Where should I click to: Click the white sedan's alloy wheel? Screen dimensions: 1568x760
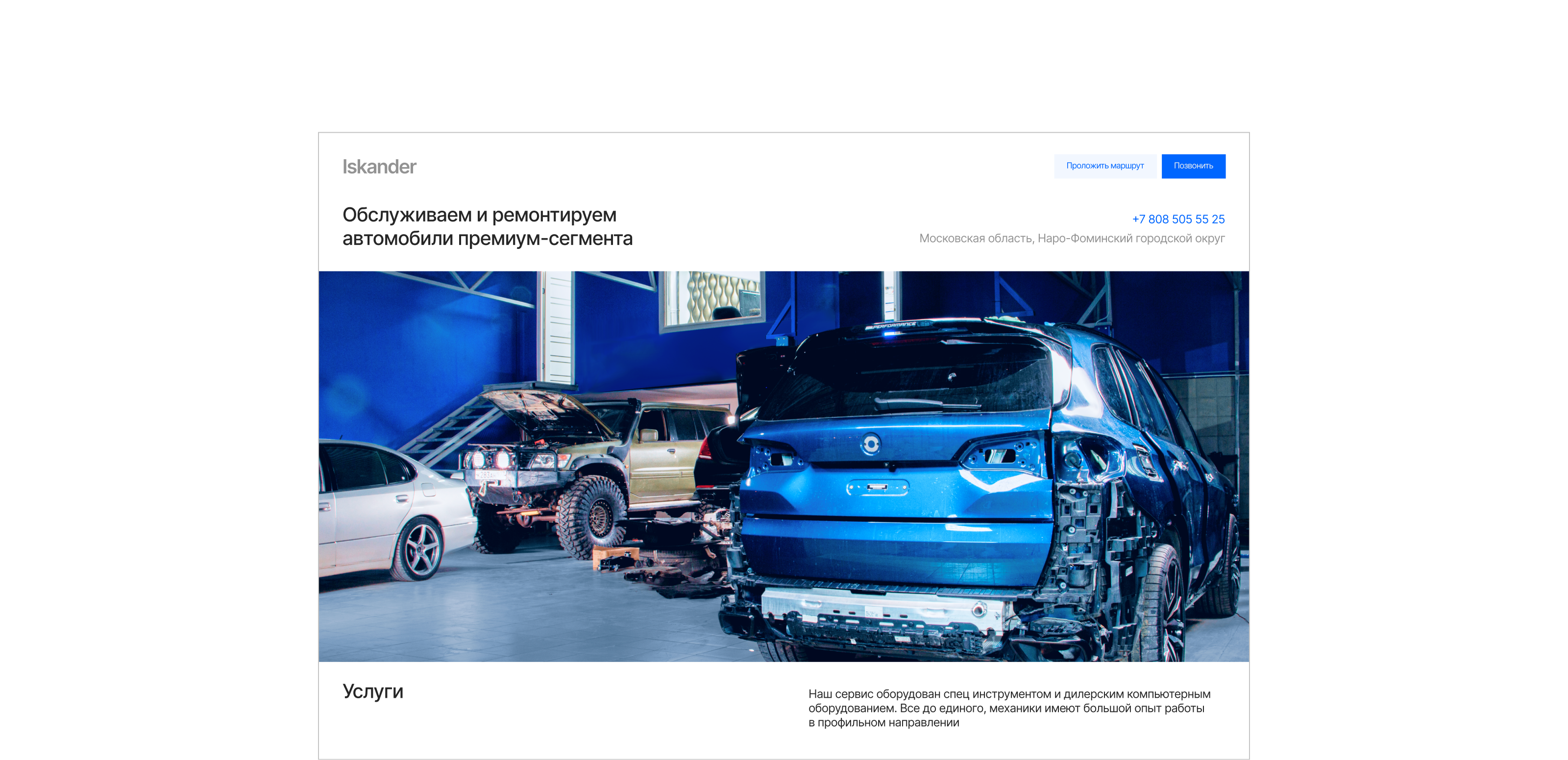[x=420, y=549]
